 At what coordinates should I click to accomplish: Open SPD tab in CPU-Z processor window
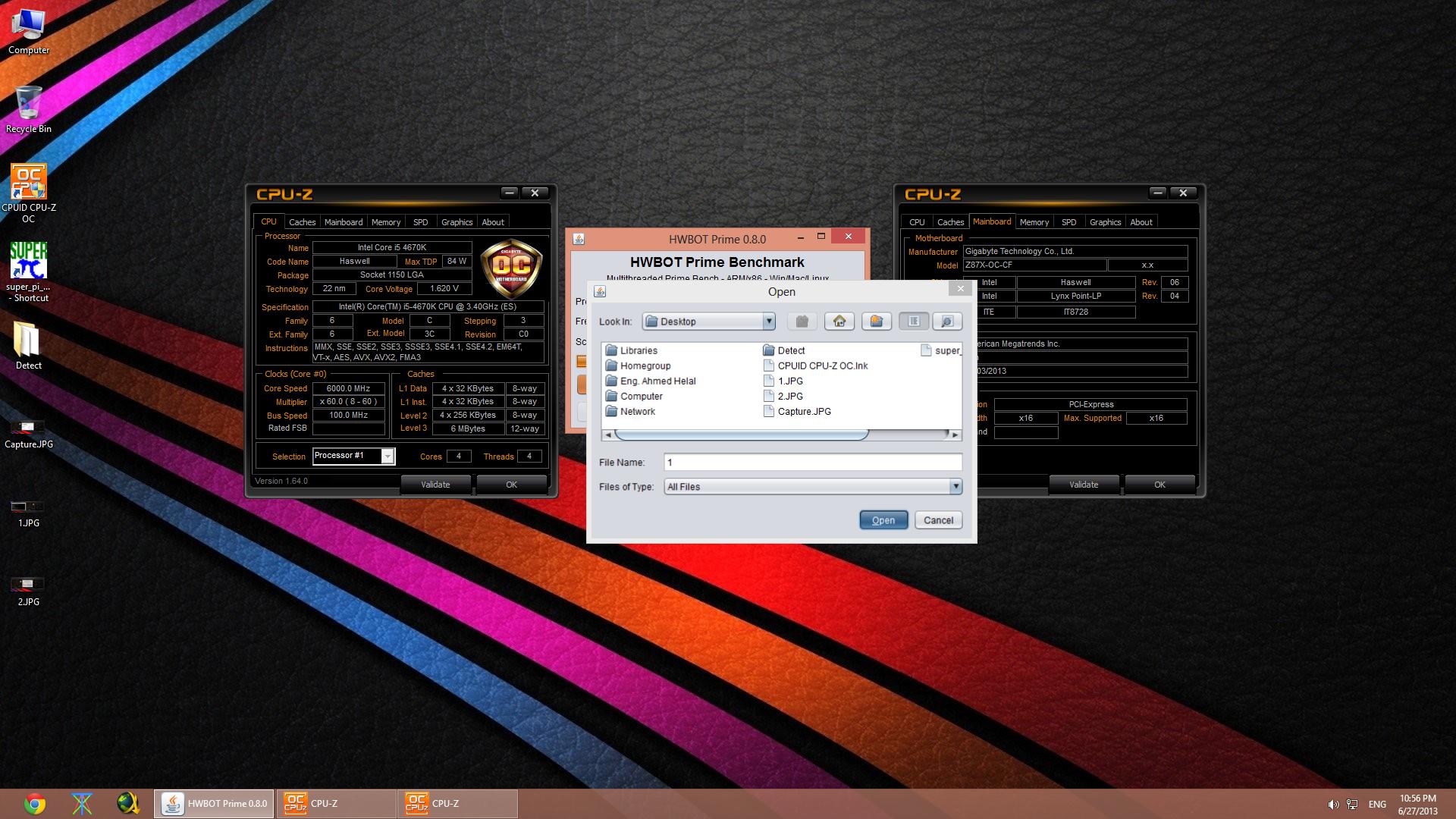click(x=421, y=222)
